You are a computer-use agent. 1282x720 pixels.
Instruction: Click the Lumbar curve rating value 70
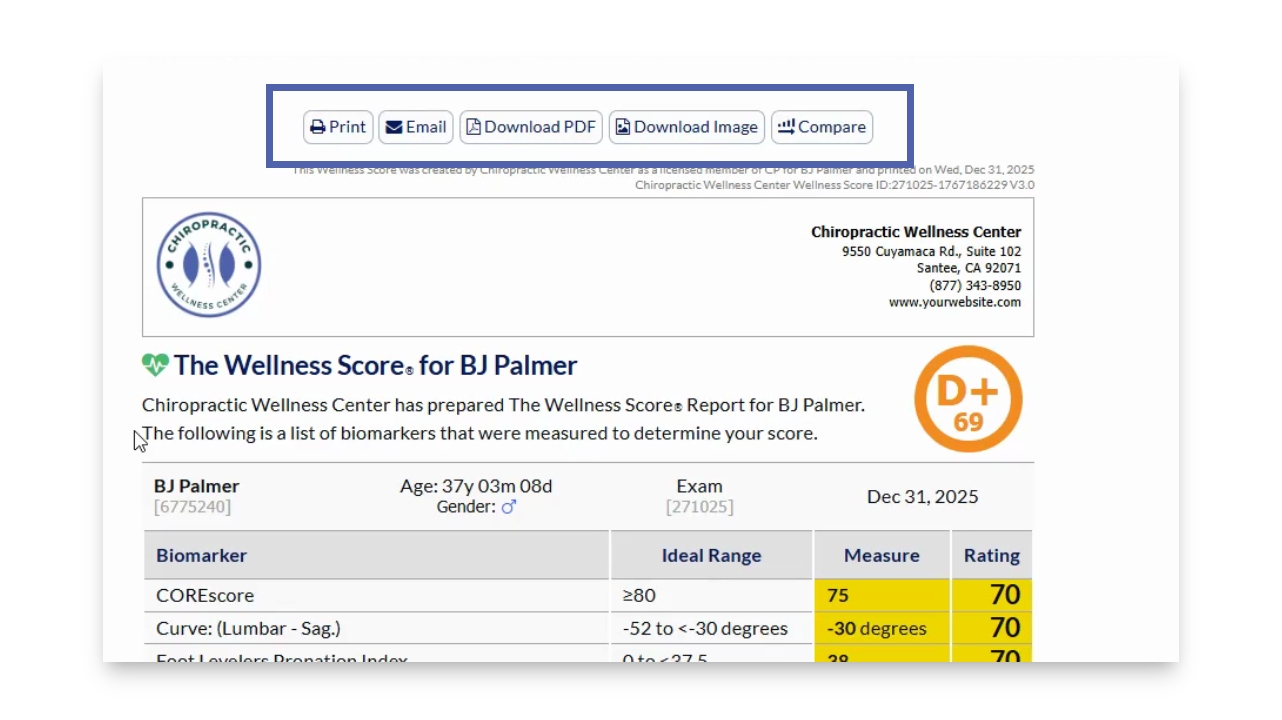[1005, 628]
